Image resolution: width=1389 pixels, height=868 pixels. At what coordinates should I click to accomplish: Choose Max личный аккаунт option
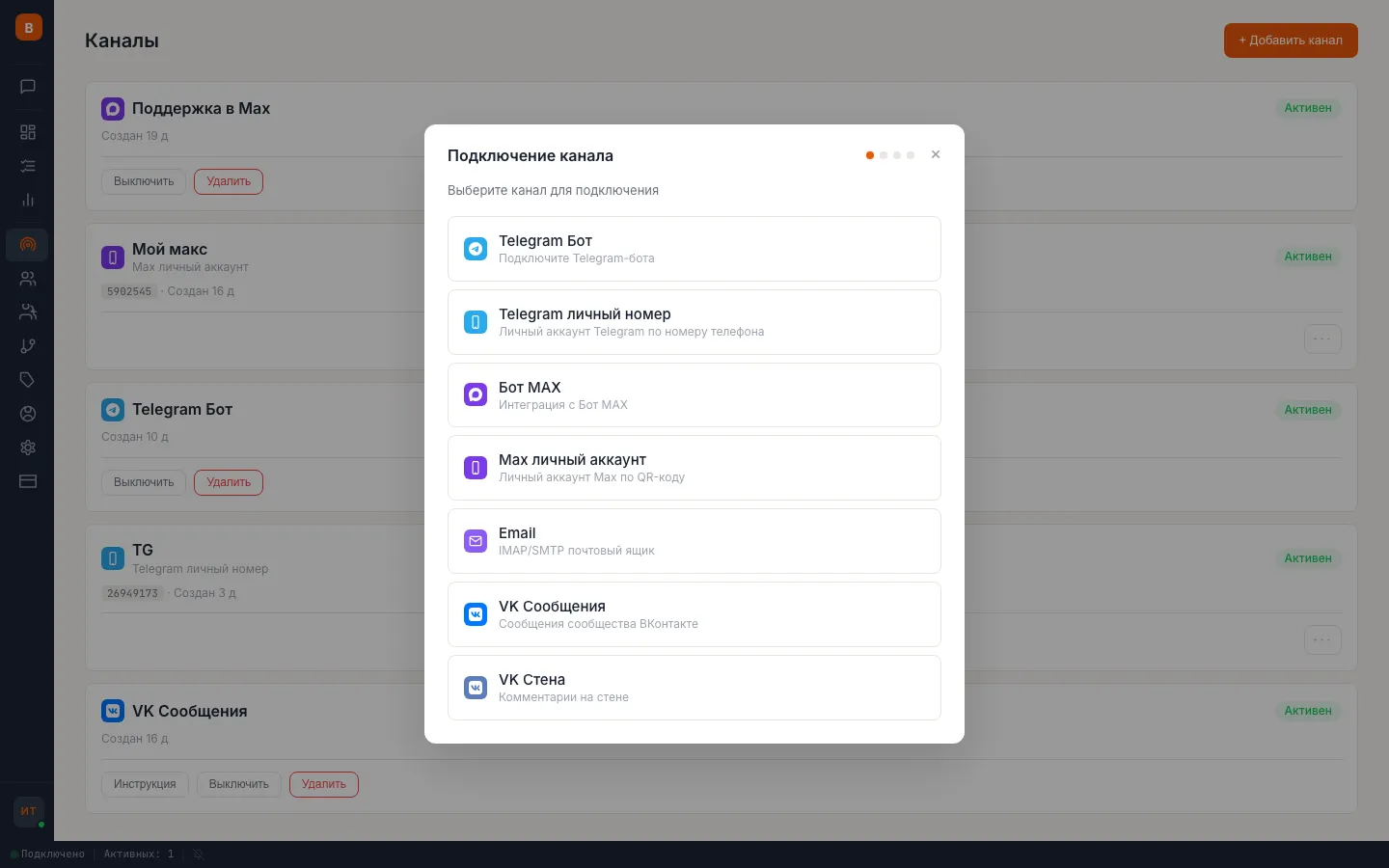694,468
